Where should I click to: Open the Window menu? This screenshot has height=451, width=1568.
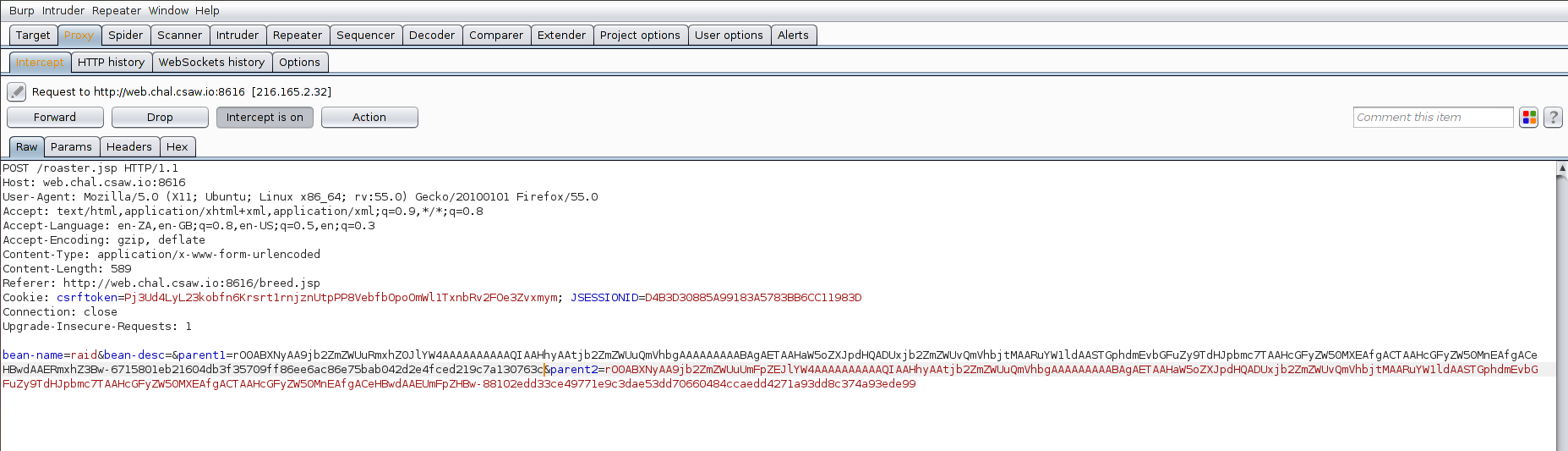point(168,10)
